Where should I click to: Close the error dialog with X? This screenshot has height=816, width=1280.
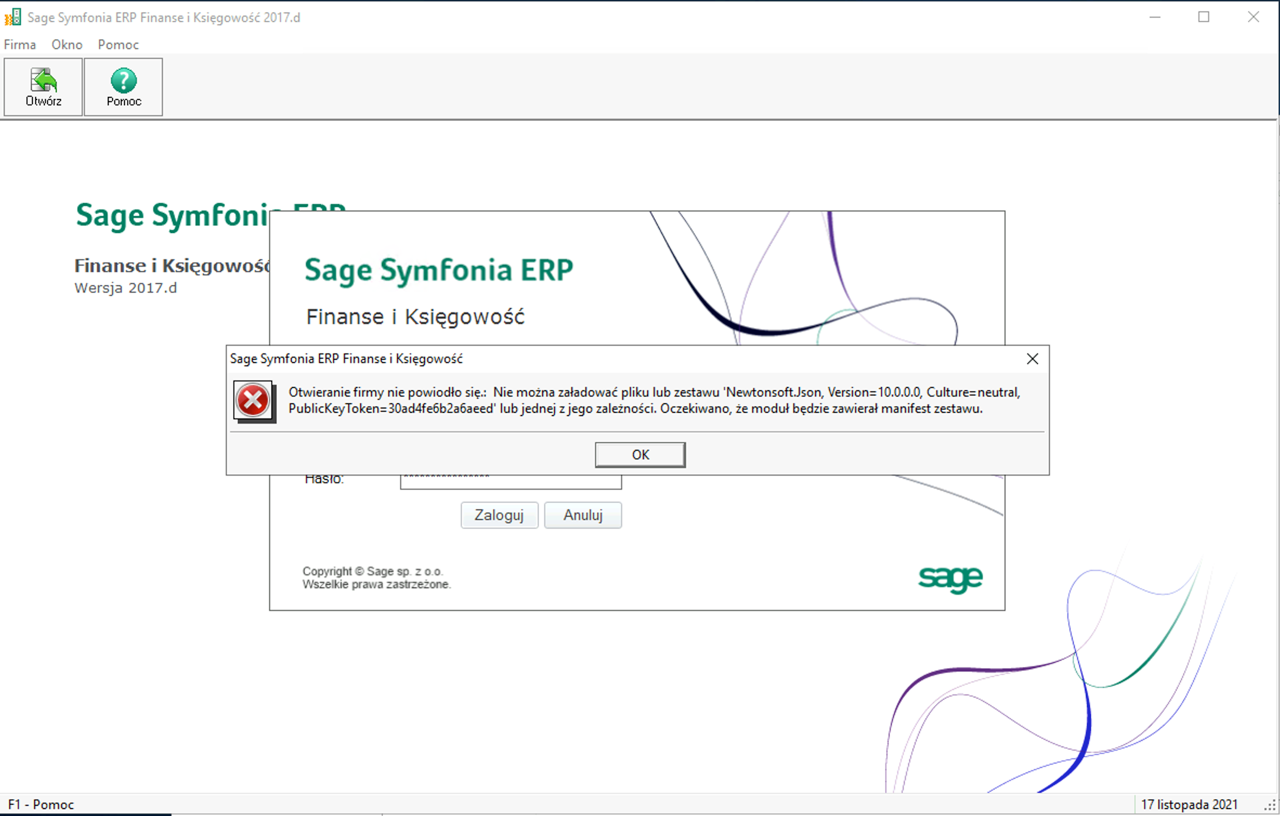click(1033, 358)
